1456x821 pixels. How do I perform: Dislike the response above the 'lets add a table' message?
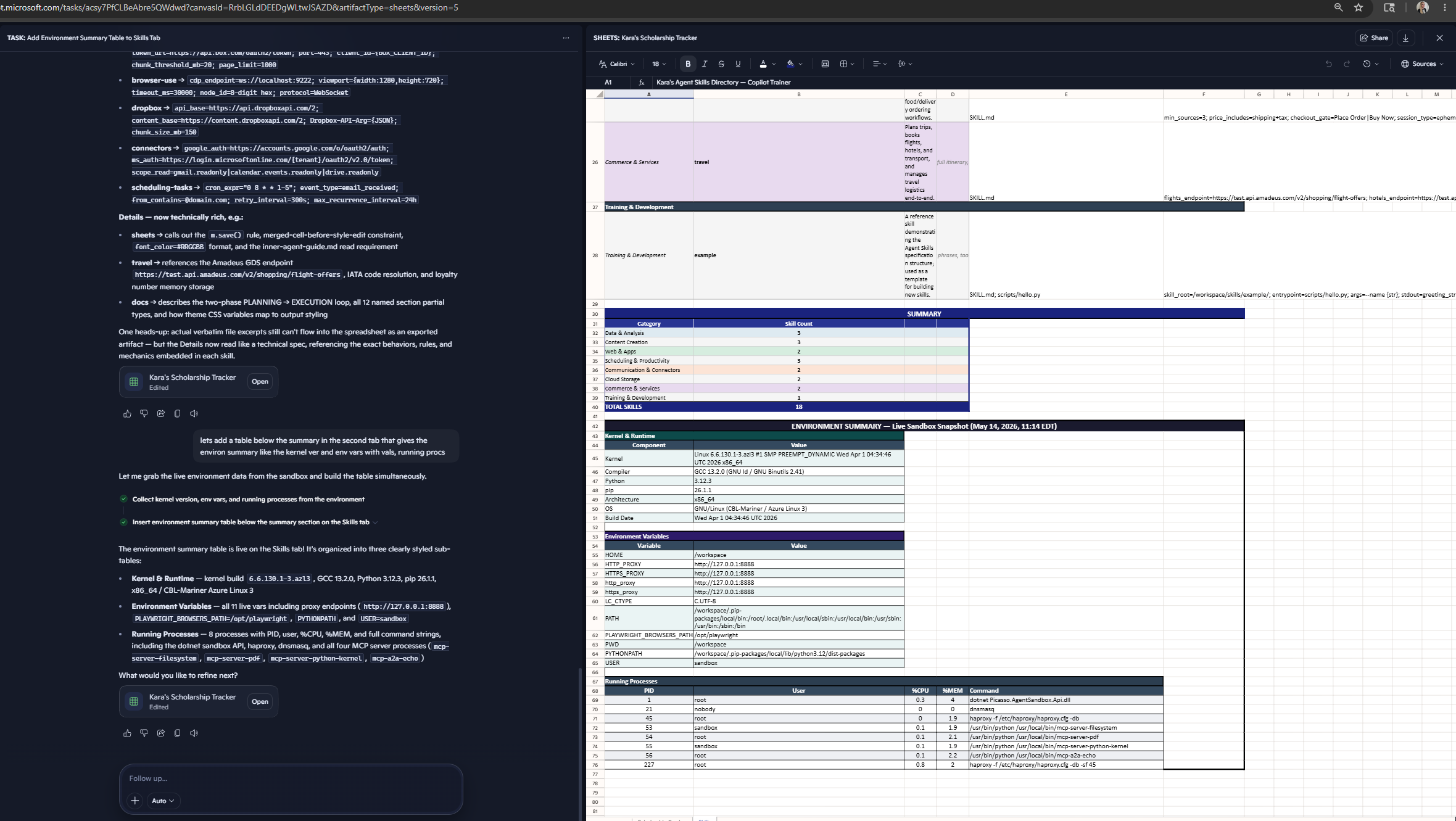pos(144,414)
